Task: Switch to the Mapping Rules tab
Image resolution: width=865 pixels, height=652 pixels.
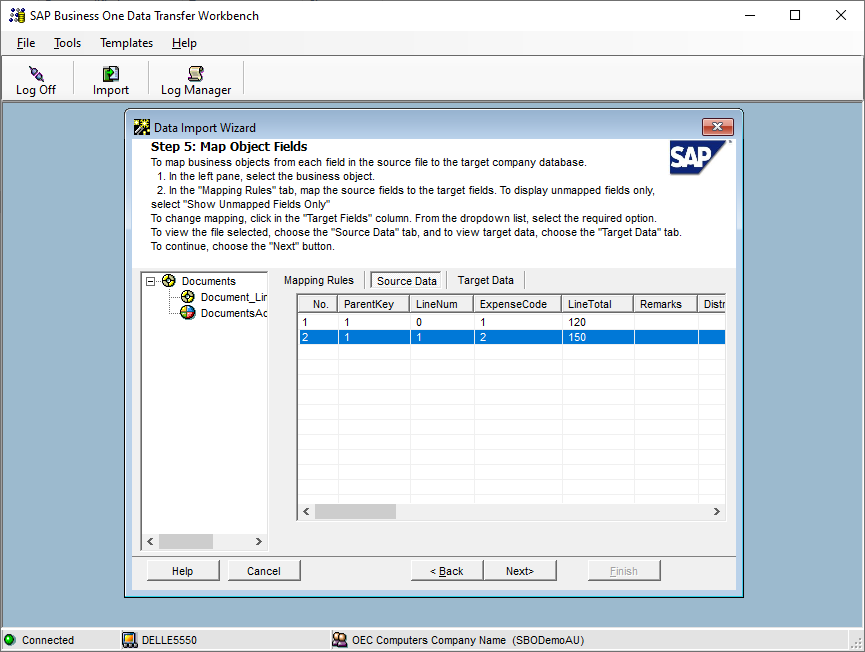Action: point(319,280)
